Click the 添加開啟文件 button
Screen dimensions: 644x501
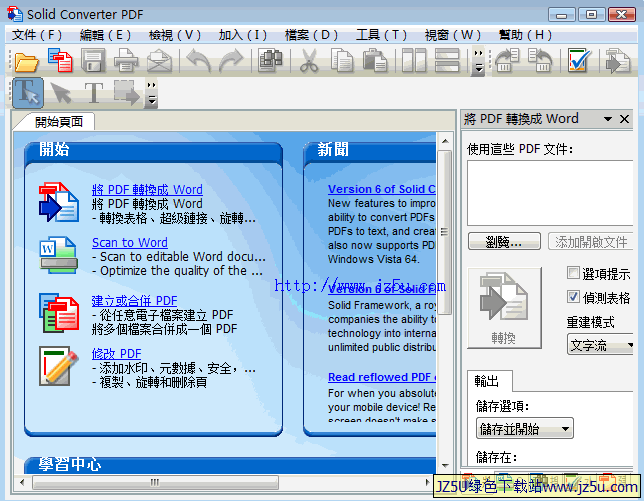point(591,241)
